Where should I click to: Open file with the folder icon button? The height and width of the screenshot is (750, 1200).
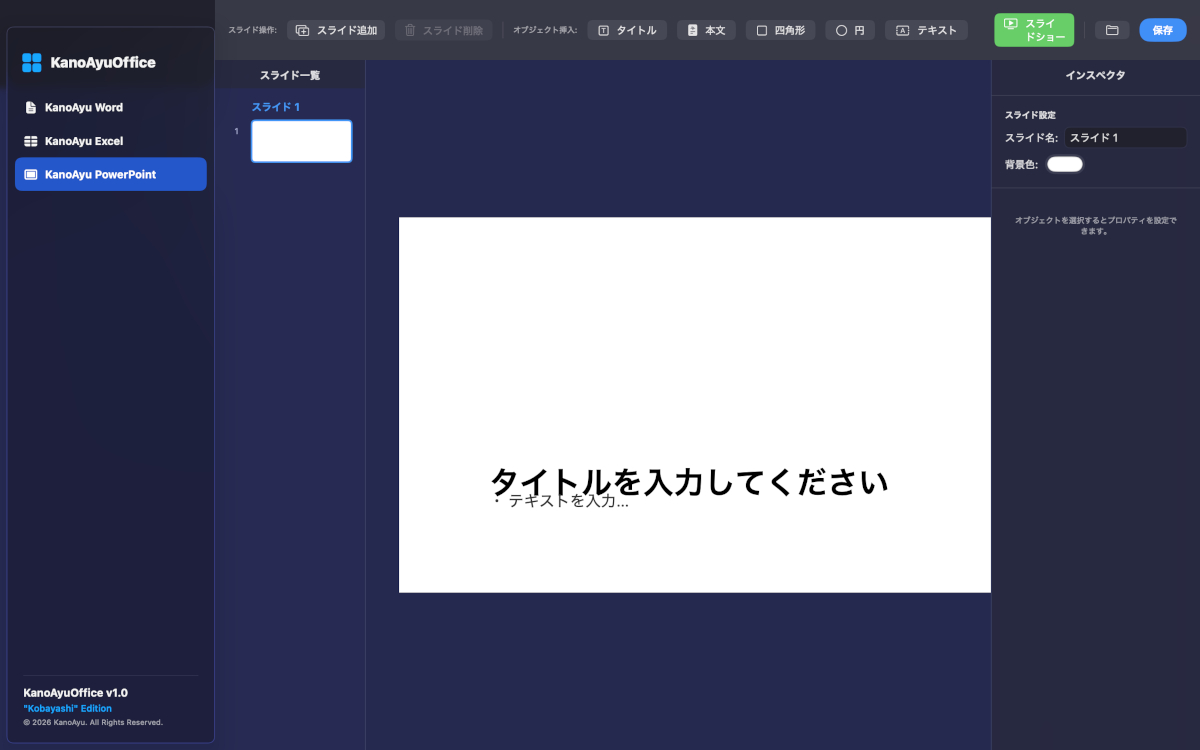[1112, 30]
